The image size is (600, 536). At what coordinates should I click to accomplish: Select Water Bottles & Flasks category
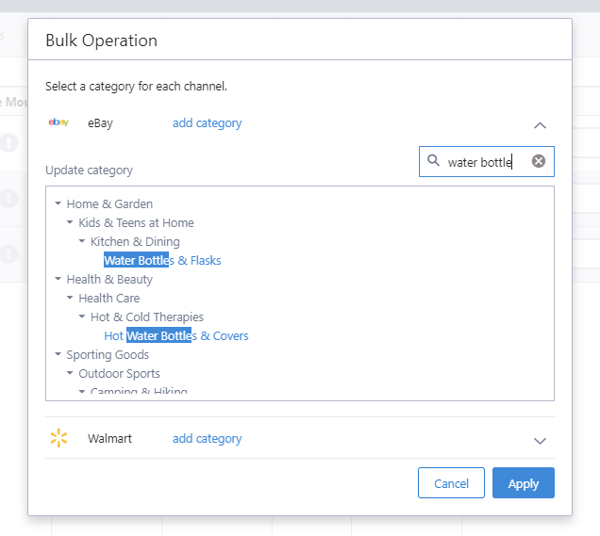(x=162, y=261)
